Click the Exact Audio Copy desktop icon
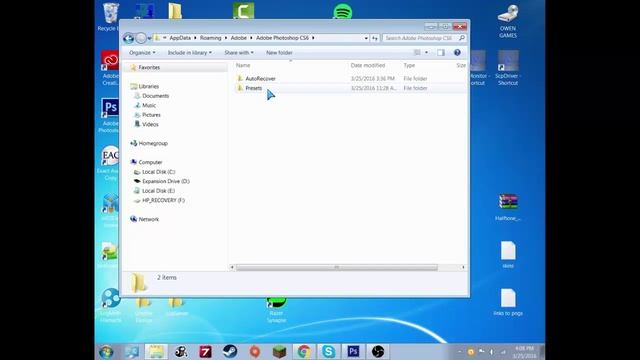Screen dimensions: 640x360 109,163
